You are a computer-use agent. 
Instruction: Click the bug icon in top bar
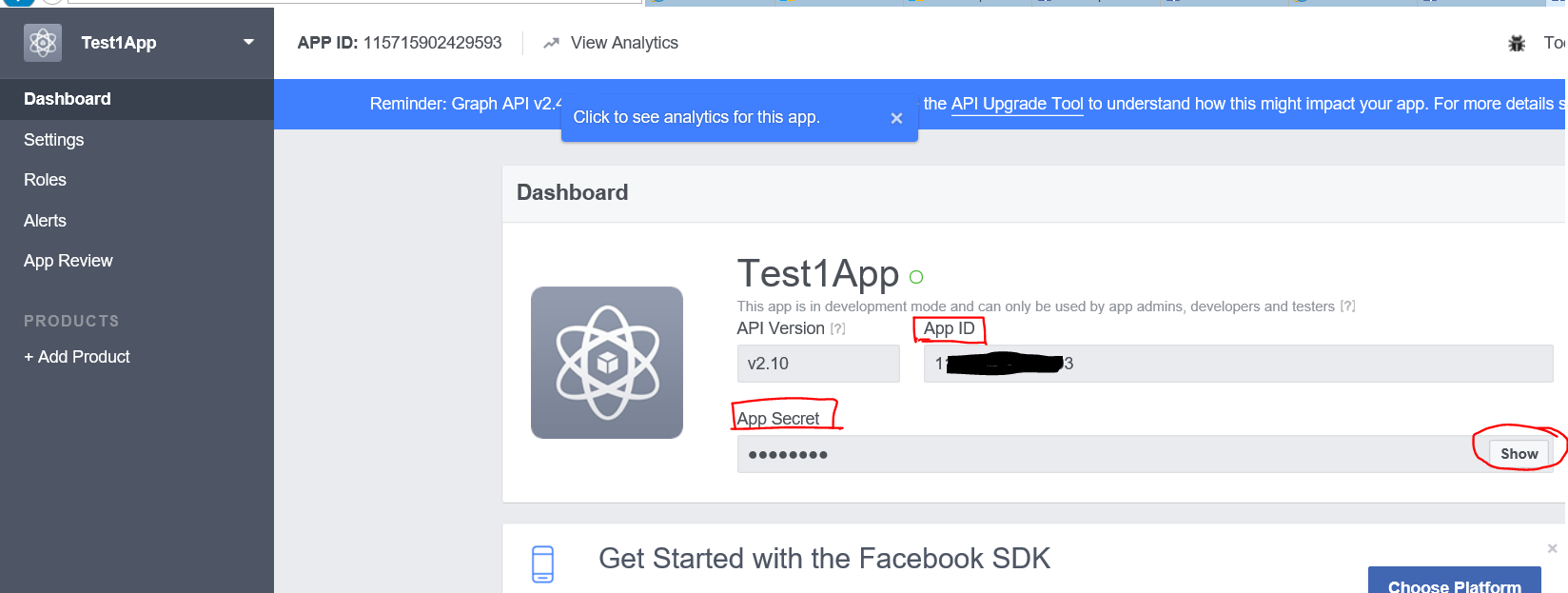(1517, 43)
